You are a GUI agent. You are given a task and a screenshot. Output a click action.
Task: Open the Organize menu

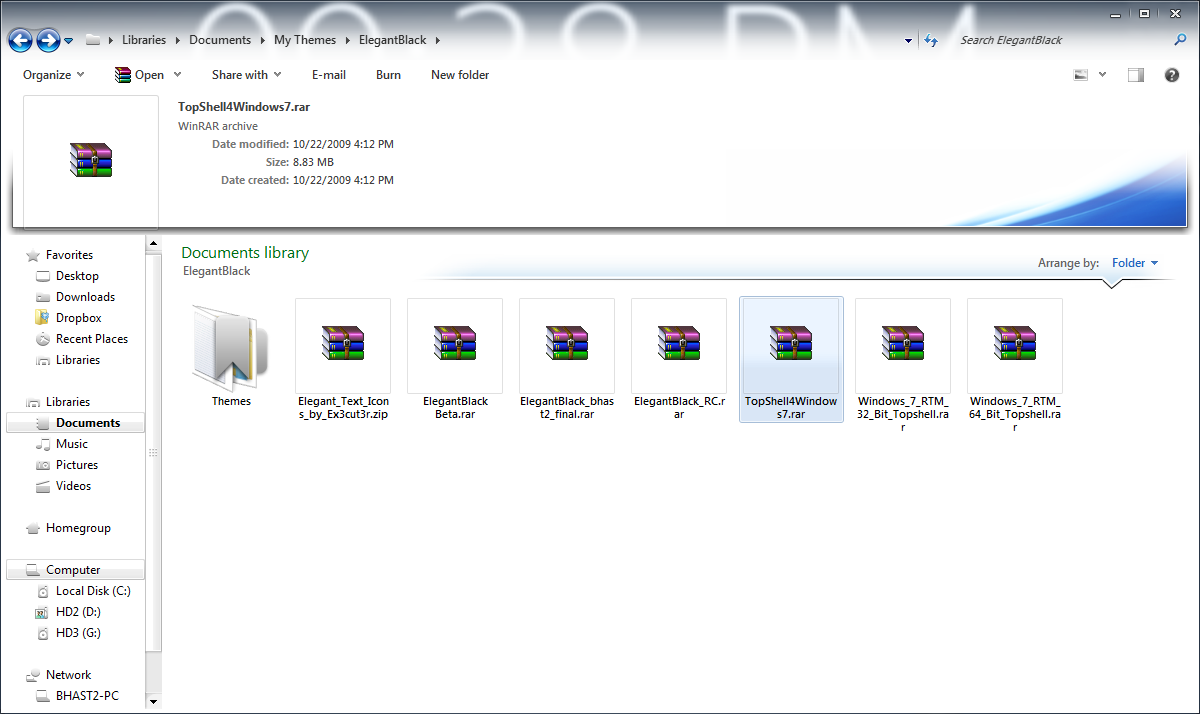tap(54, 75)
